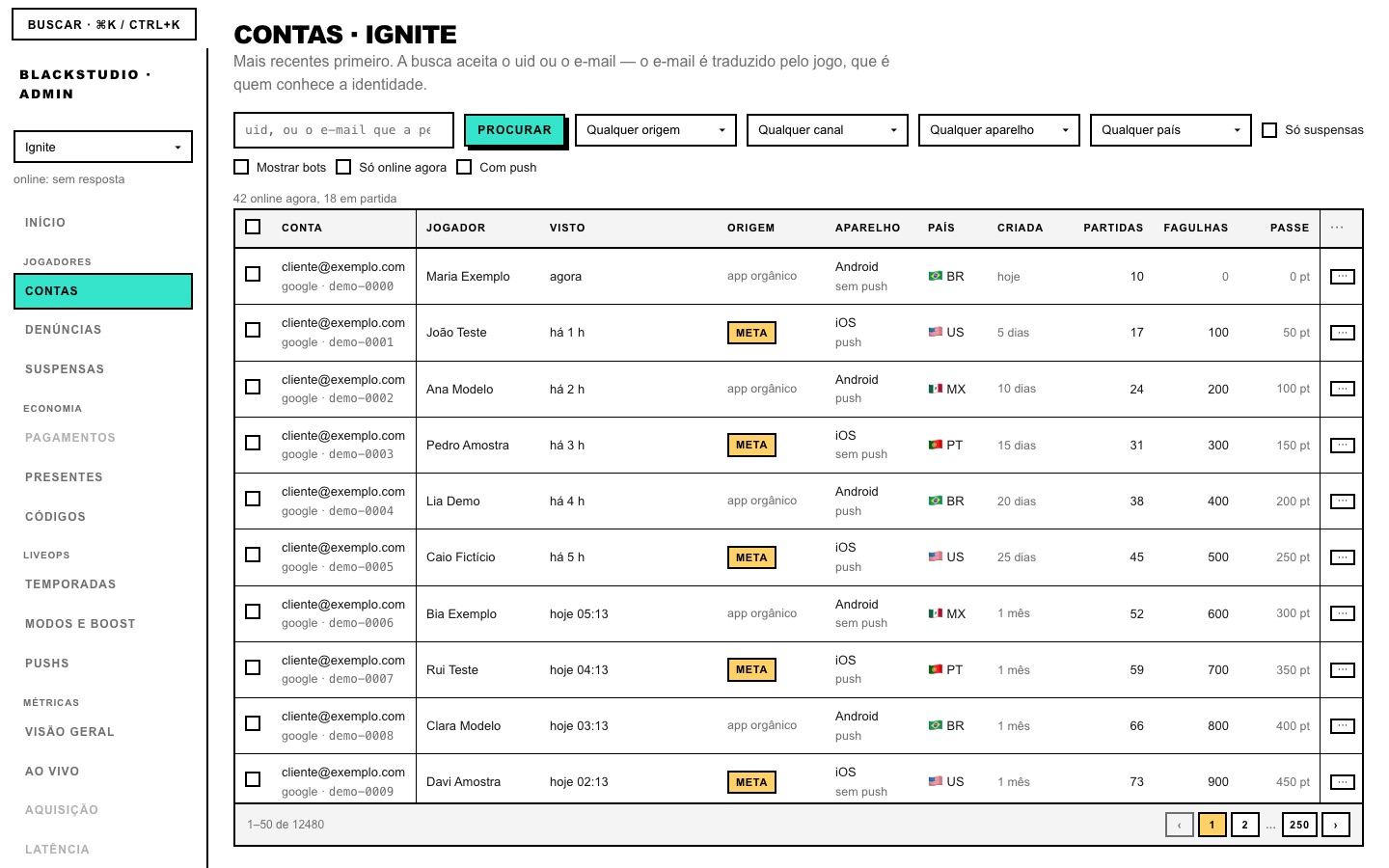Go to Suspensas section
The width and height of the screenshot is (1389, 868).
pos(103,369)
